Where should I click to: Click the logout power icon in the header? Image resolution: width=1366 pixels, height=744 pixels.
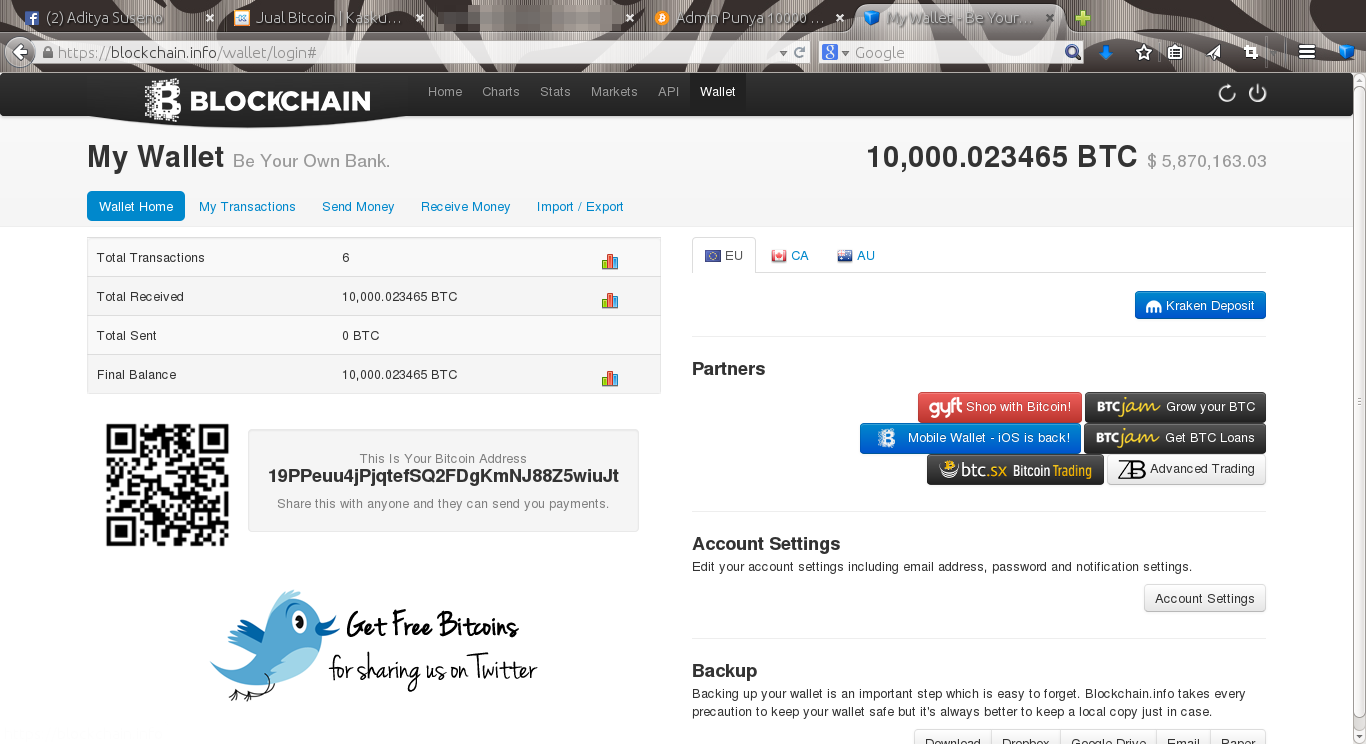tap(1258, 93)
